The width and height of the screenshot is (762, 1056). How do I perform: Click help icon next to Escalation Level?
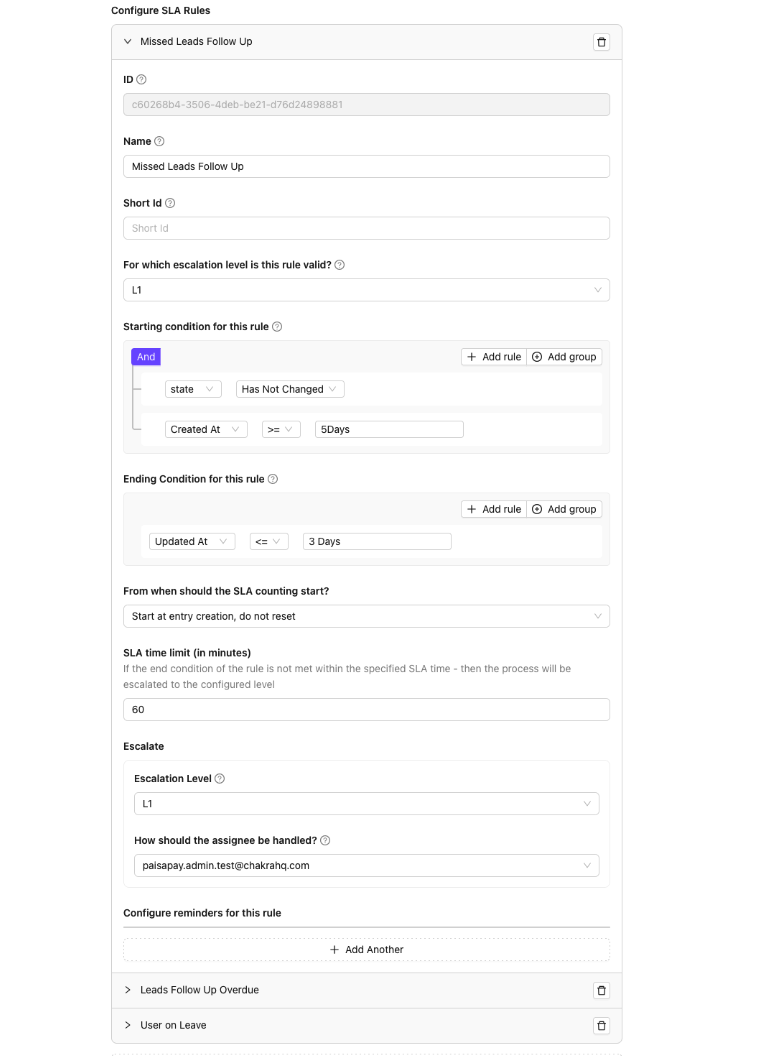click(220, 778)
